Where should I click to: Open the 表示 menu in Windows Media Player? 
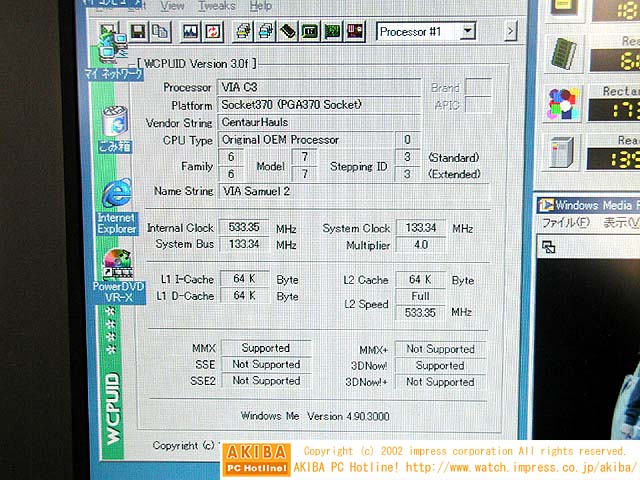[621, 223]
